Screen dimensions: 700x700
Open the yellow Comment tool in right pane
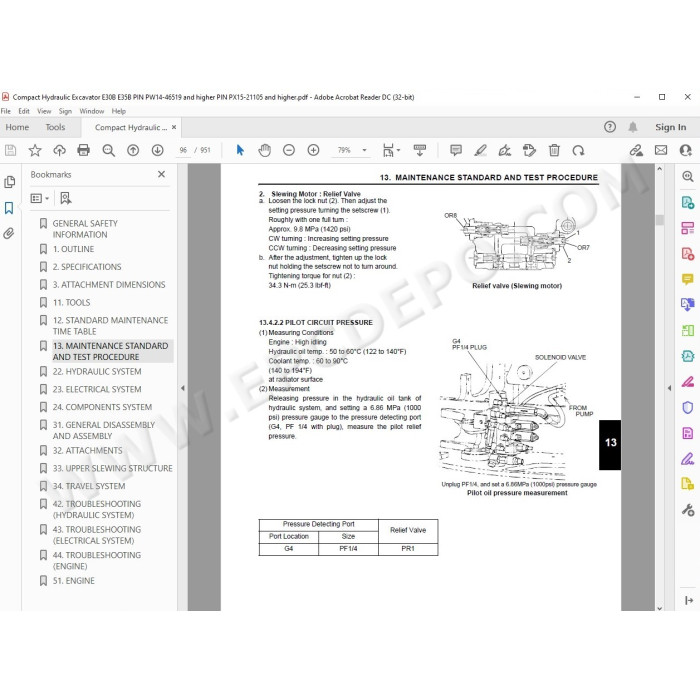pyautogui.click(x=688, y=279)
